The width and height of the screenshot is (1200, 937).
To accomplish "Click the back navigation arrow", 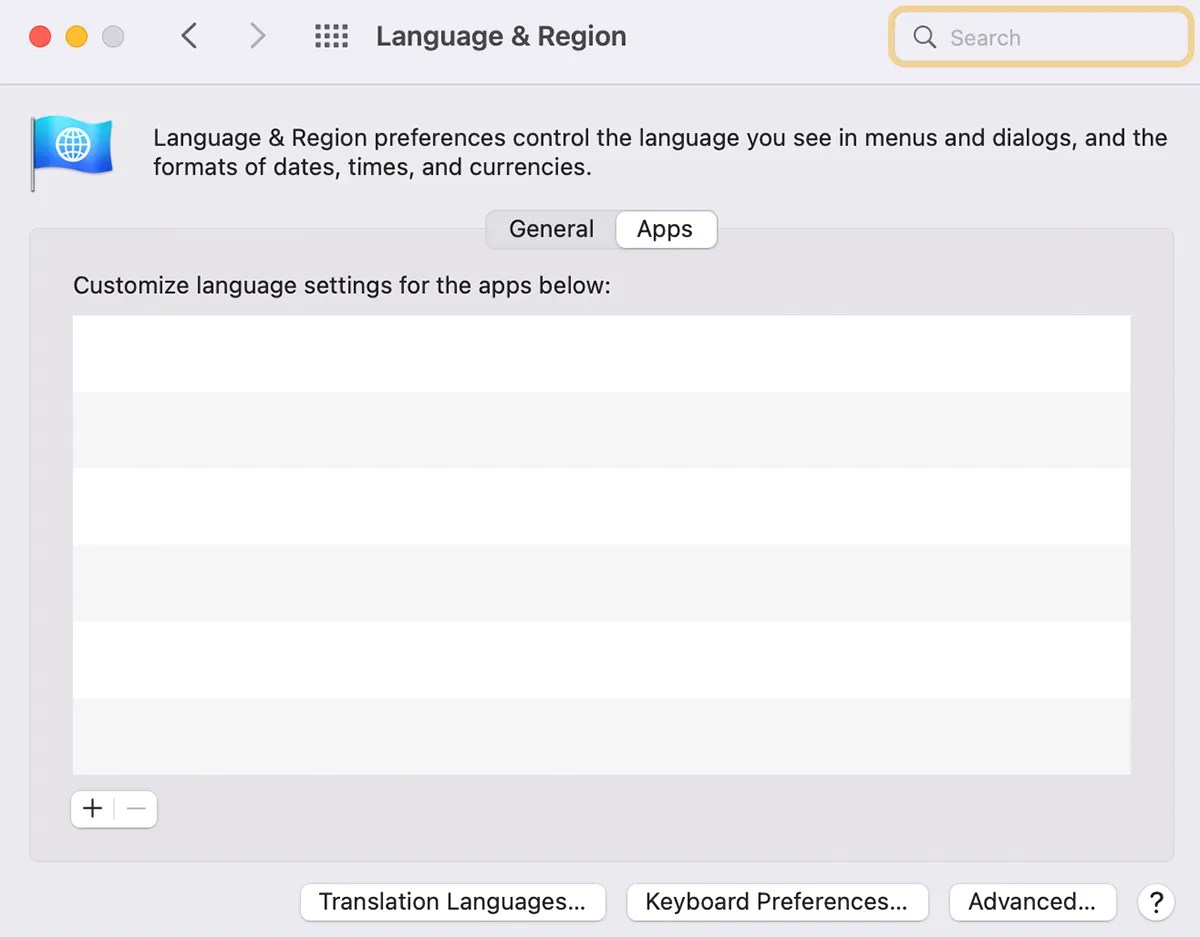I will (189, 35).
